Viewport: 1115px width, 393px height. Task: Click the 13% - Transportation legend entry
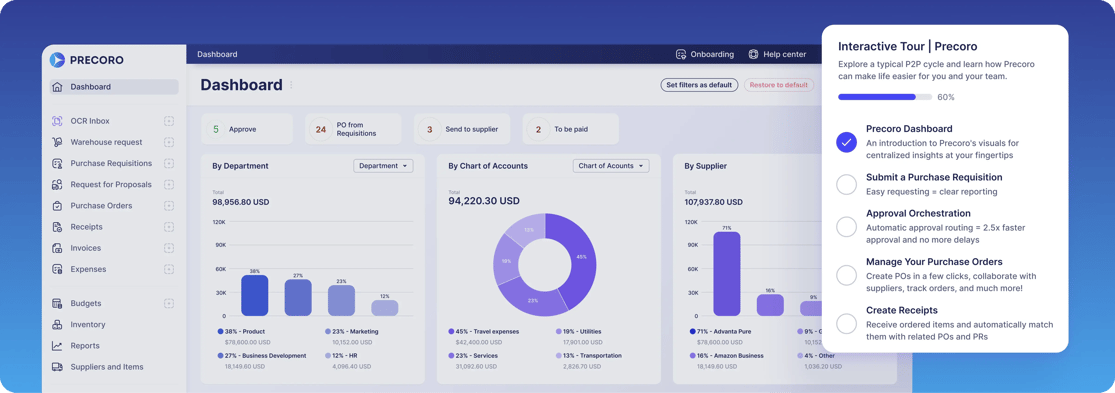pyautogui.click(x=589, y=355)
